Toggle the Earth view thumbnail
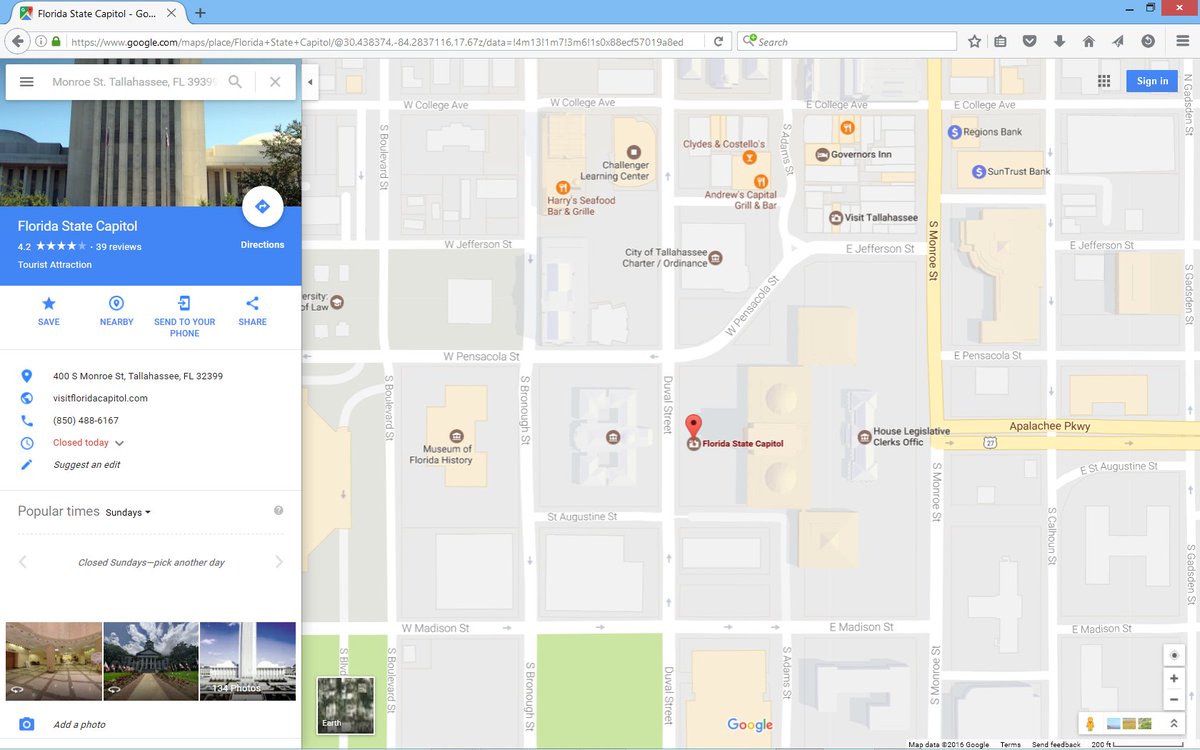This screenshot has height=750, width=1200. click(x=345, y=705)
